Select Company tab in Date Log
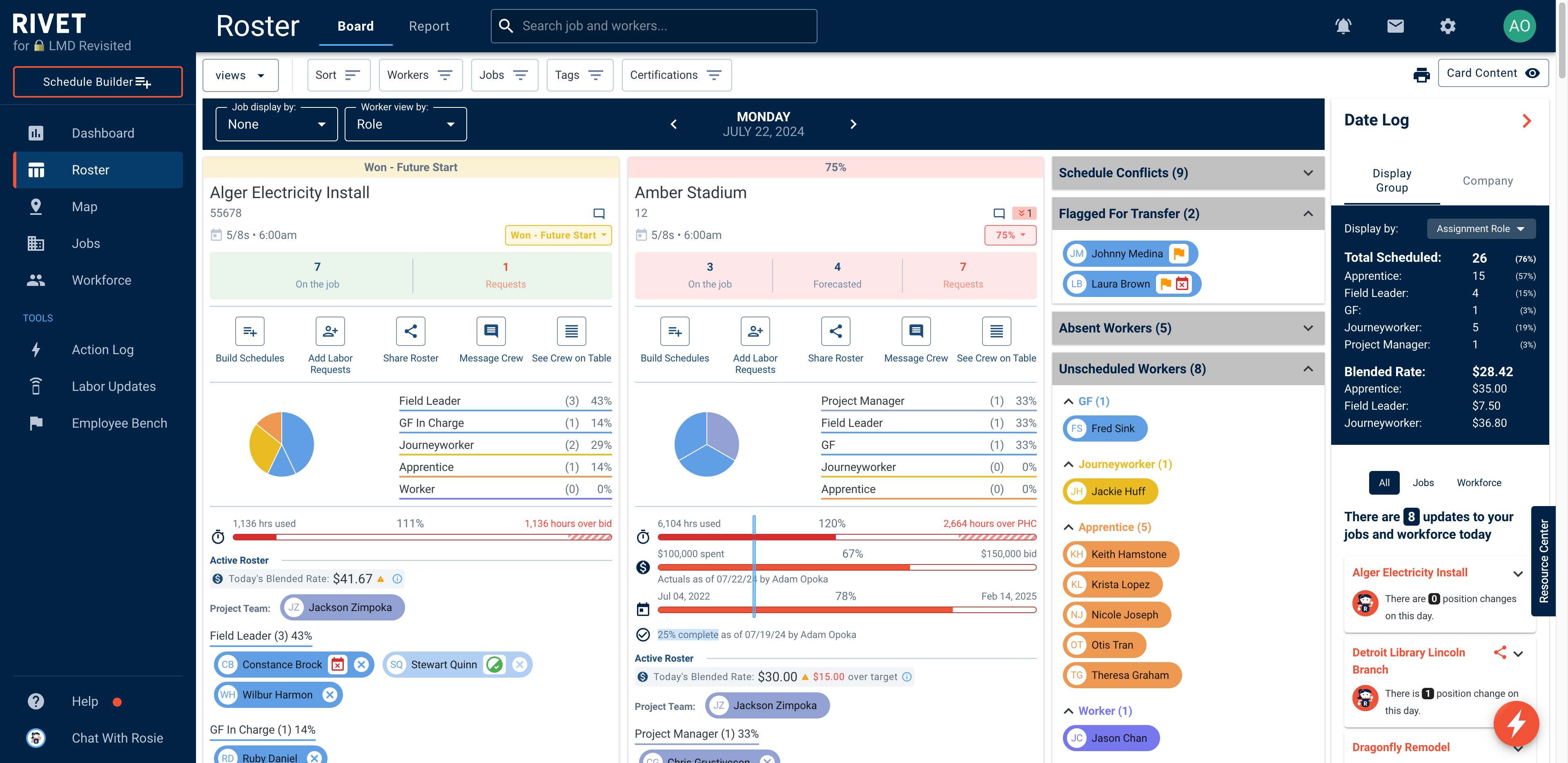 [1487, 181]
